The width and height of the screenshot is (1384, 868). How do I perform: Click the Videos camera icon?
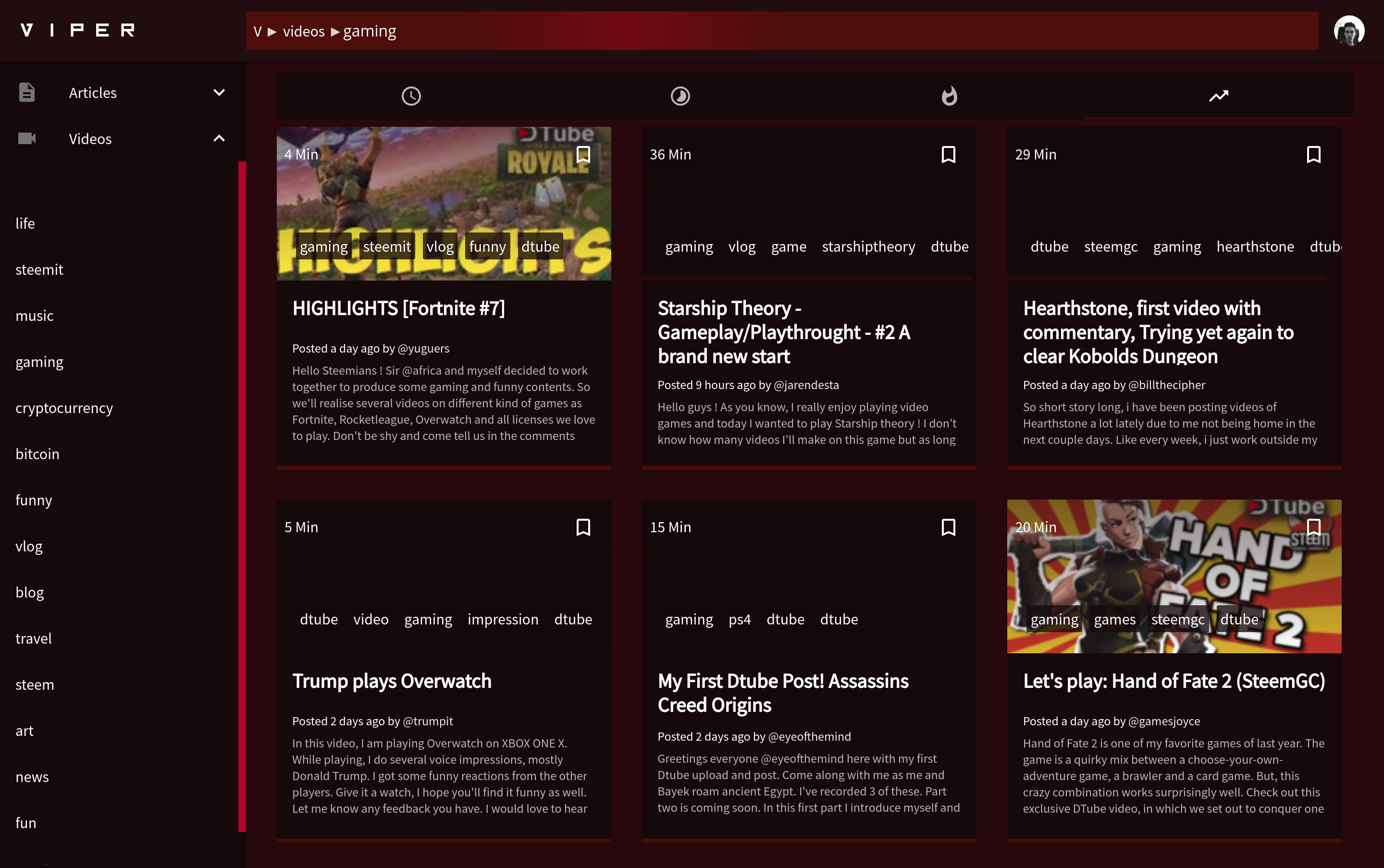click(x=27, y=138)
